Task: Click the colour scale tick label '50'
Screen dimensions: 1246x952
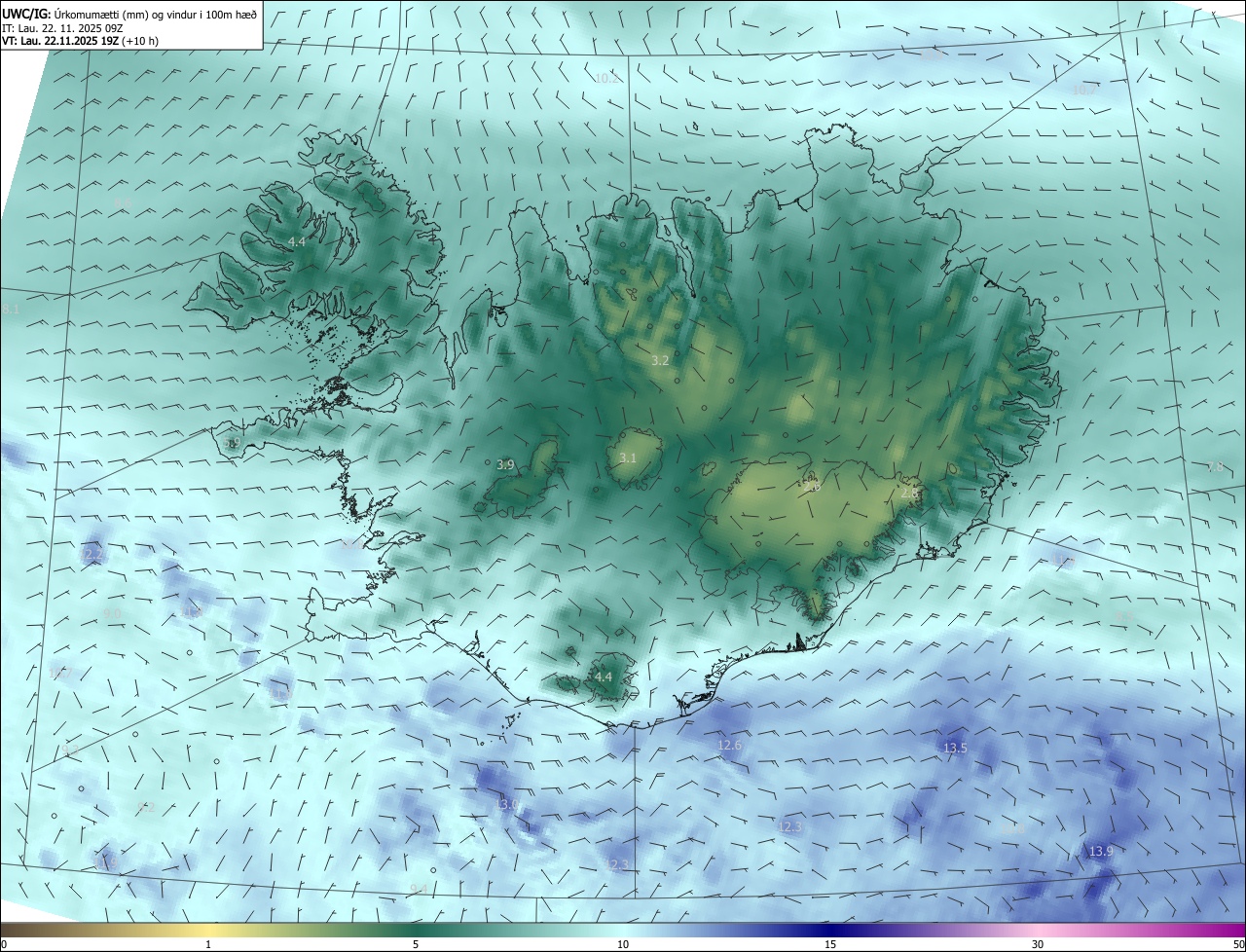Action: 1237,944
